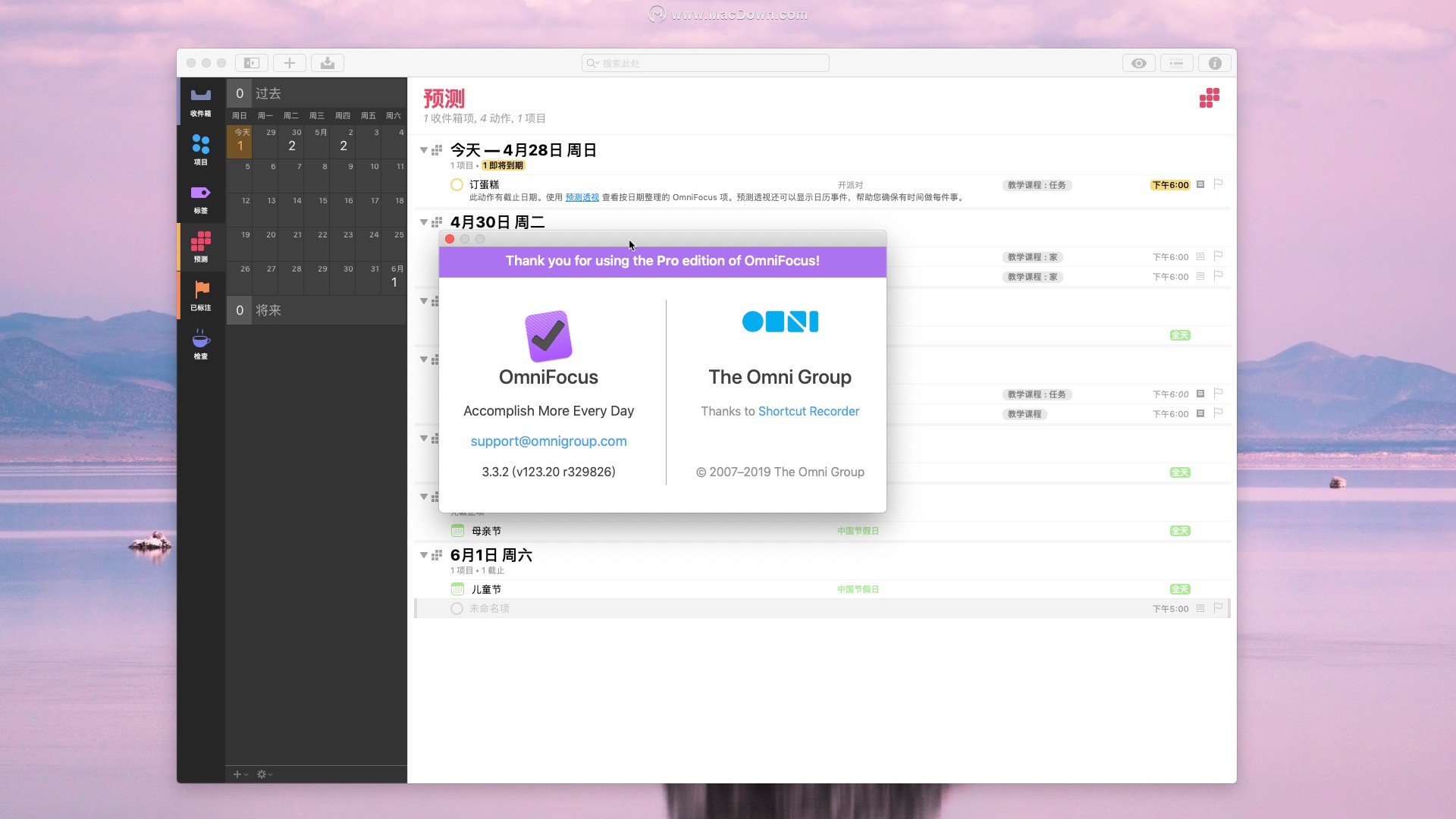This screenshot has height=819, width=1456.
Task: Click the OmniFocus checkmark app icon in About
Action: pyautogui.click(x=548, y=336)
